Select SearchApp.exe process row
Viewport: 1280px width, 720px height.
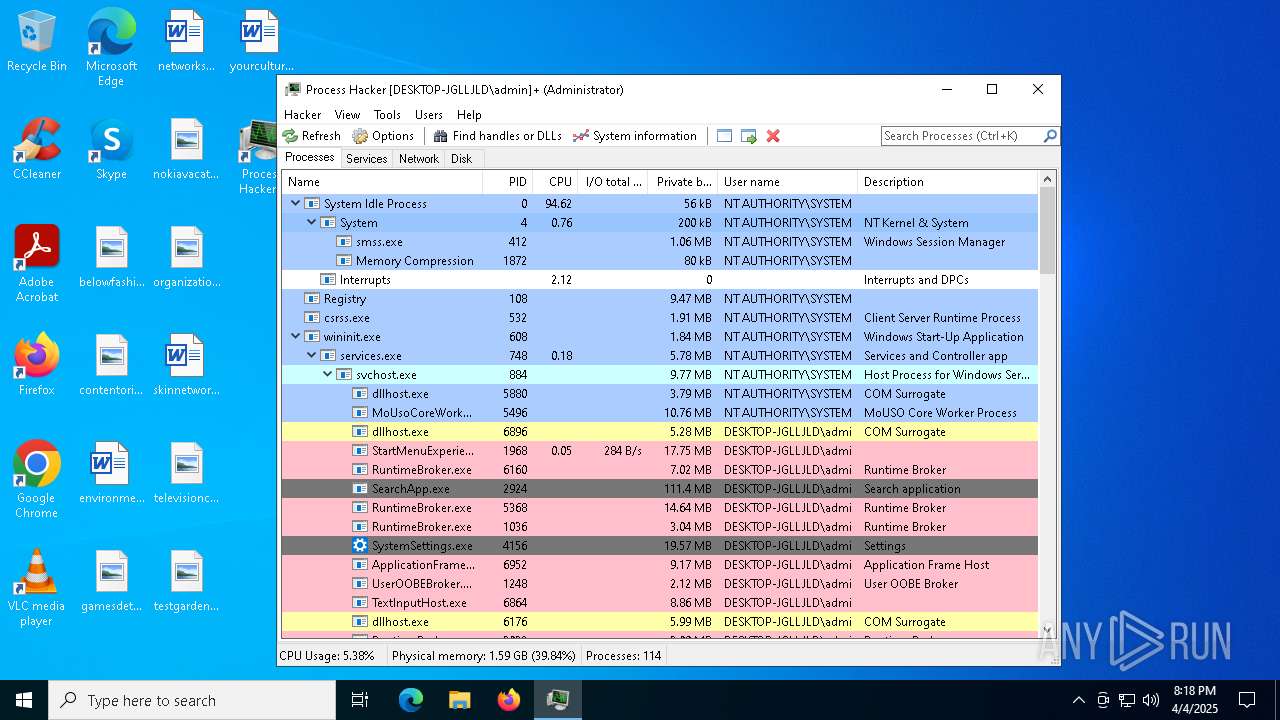(660, 489)
